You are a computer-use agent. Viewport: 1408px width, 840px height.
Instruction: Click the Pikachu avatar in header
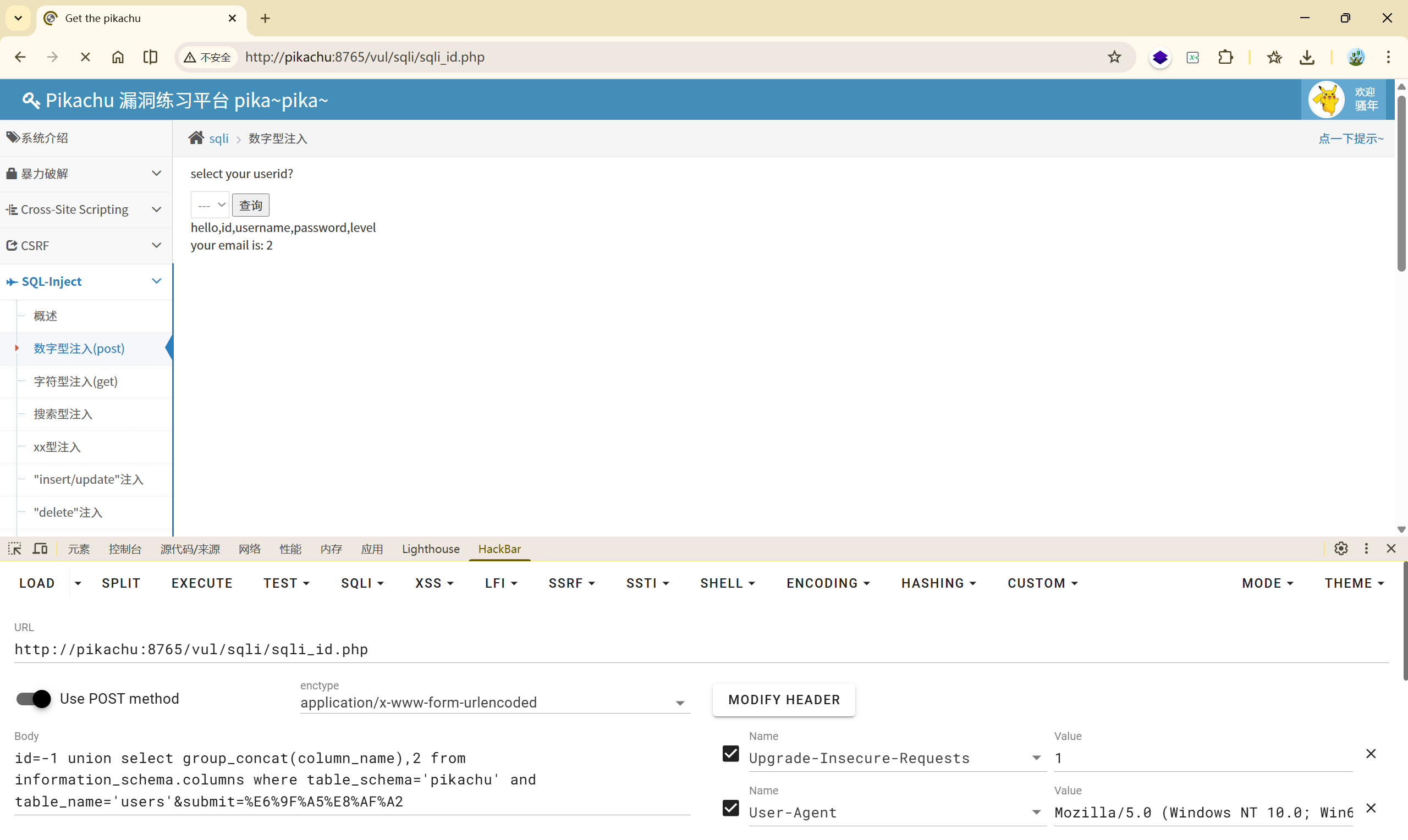[x=1327, y=100]
